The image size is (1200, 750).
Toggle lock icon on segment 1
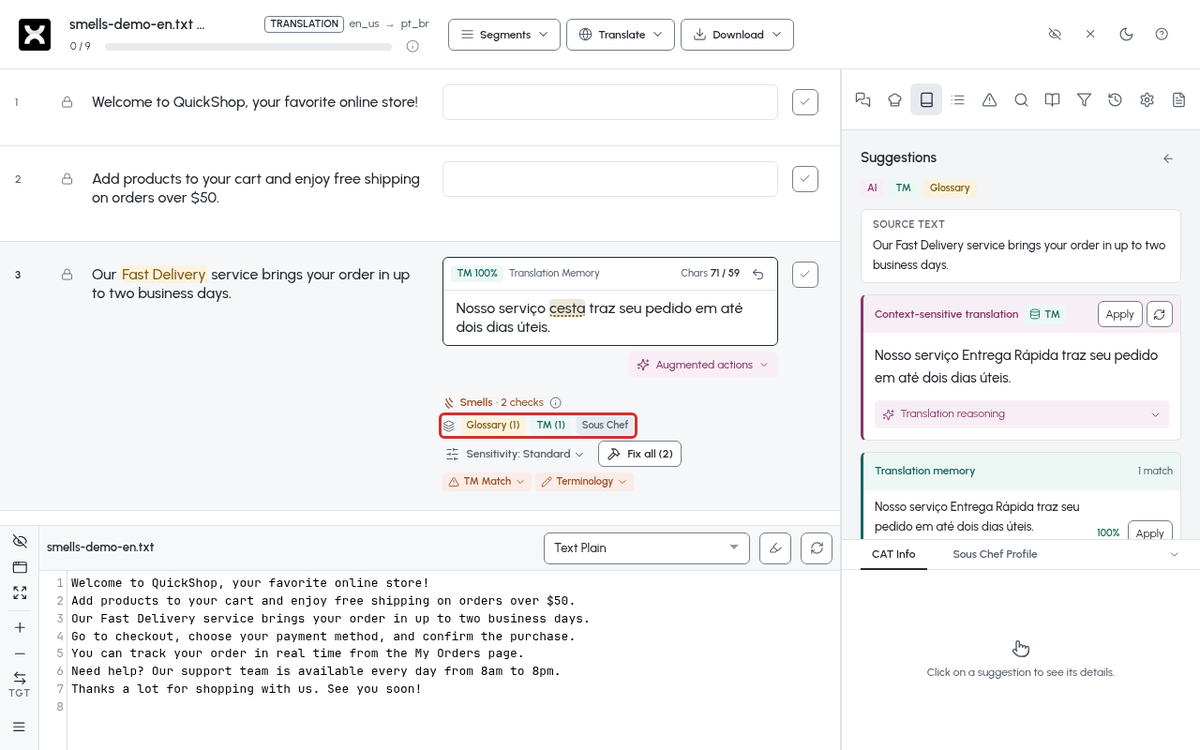(x=67, y=102)
